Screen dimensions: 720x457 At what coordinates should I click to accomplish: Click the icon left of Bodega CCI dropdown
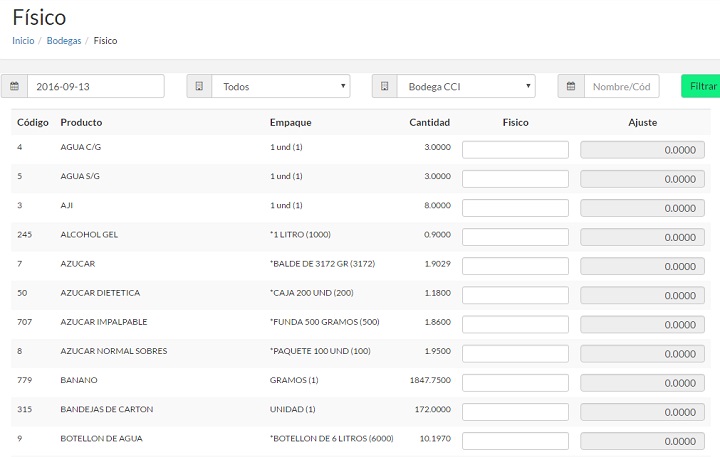coord(385,87)
